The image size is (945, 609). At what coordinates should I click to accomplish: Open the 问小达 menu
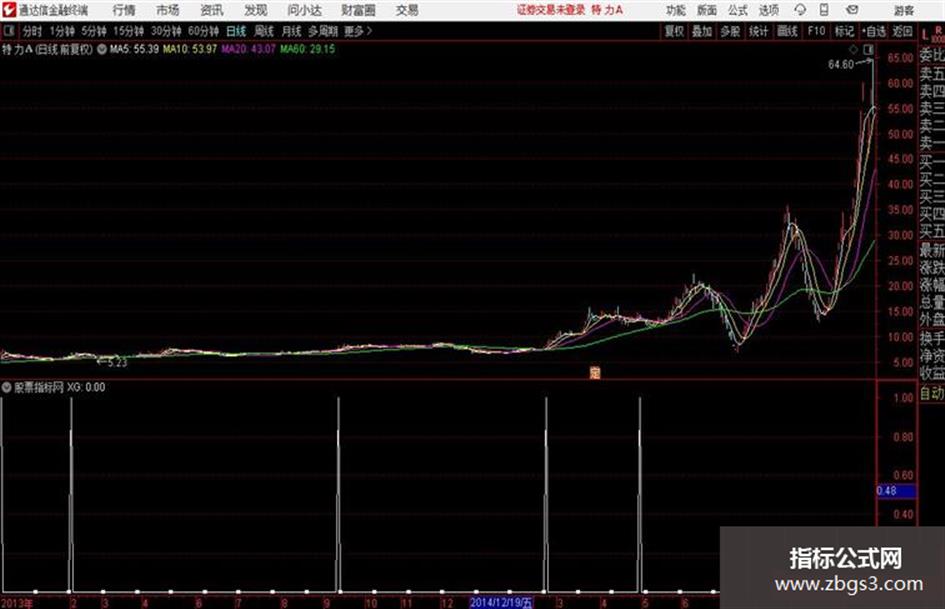[x=304, y=10]
